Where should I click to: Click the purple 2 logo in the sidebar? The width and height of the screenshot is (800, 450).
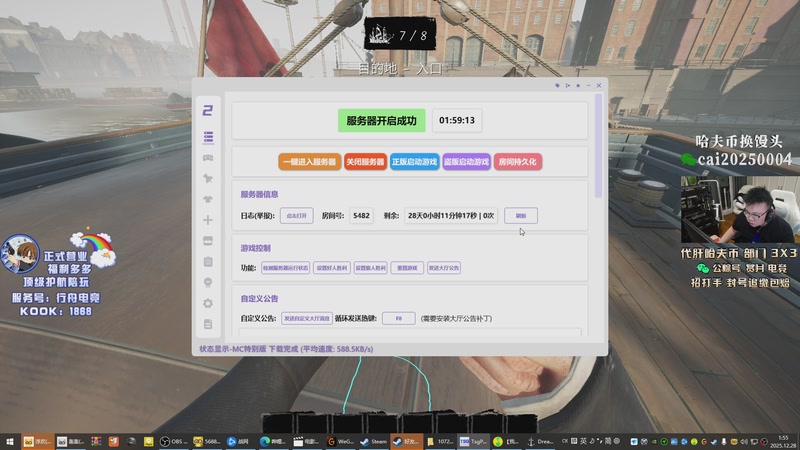[x=208, y=110]
